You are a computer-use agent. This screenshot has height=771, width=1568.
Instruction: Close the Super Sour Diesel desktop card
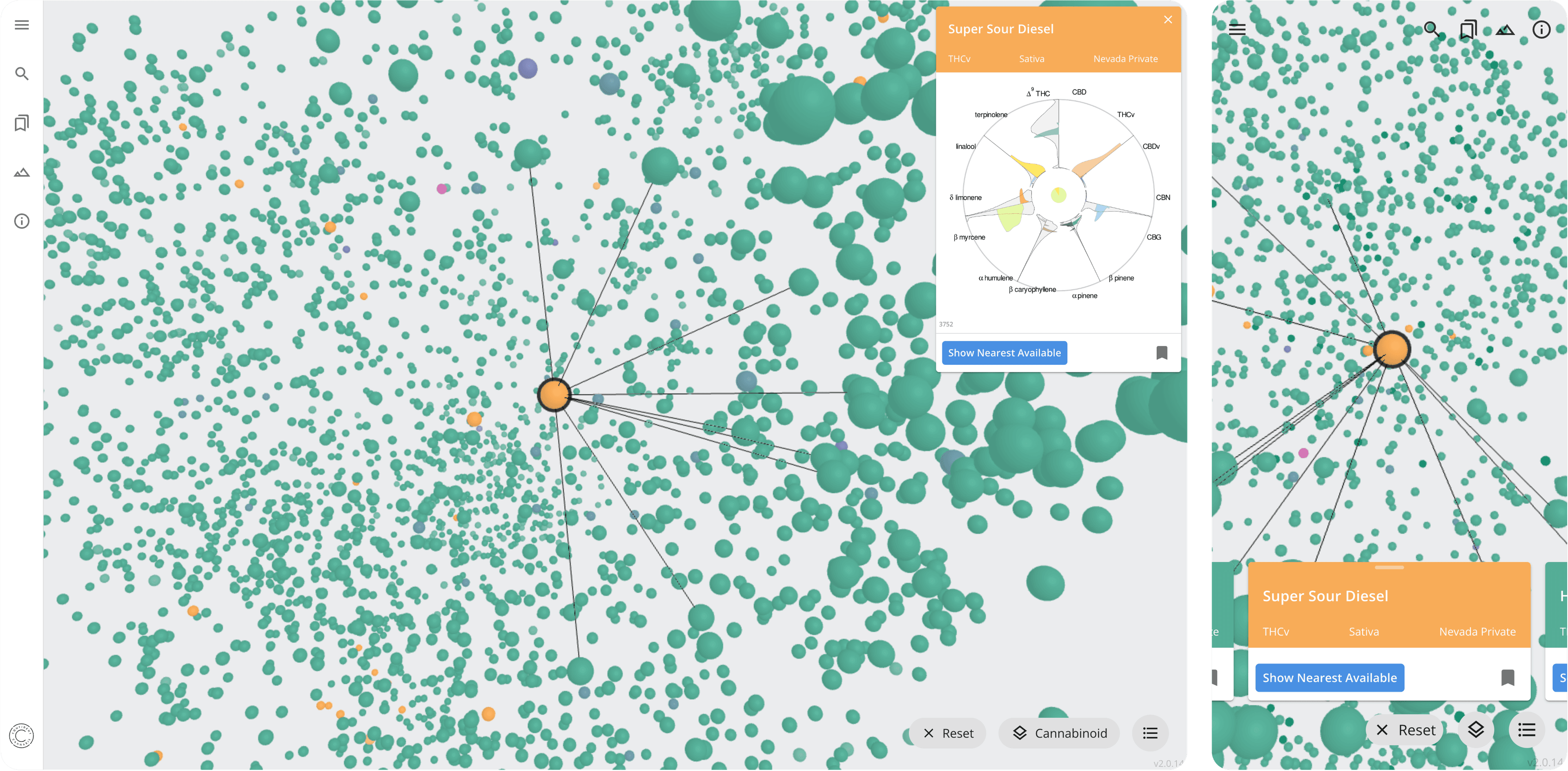coord(1167,20)
